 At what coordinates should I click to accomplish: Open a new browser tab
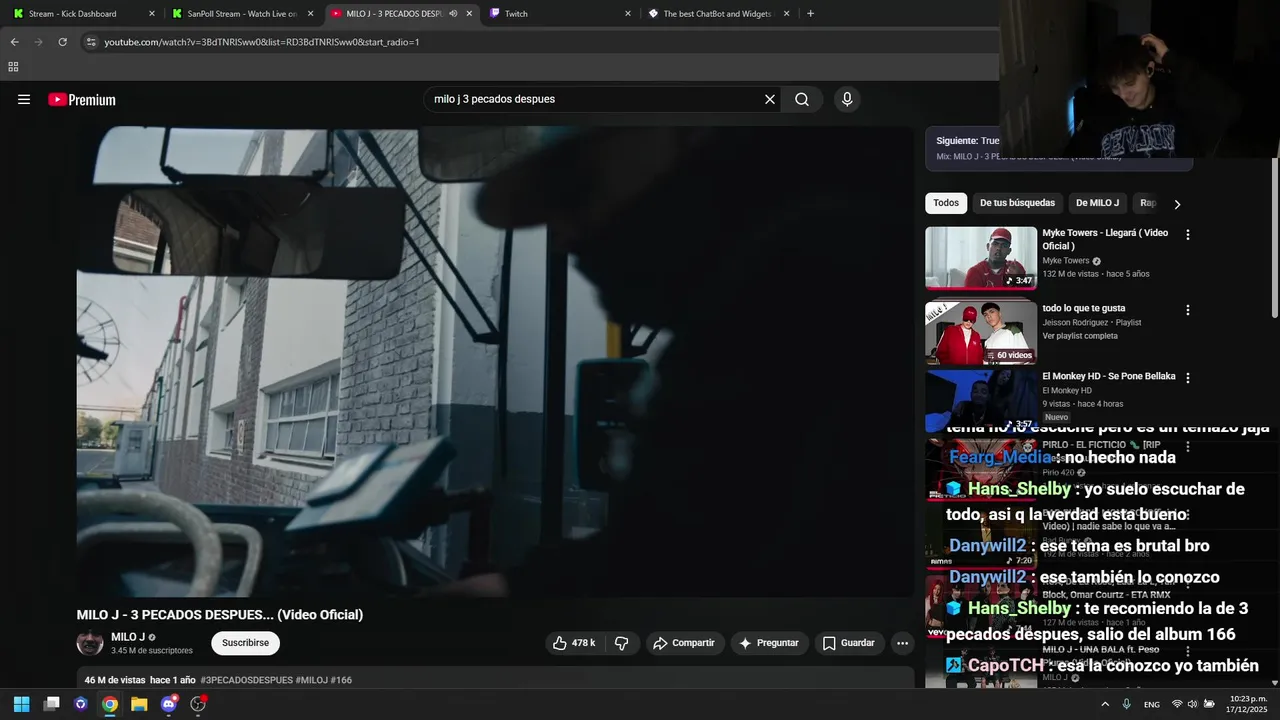click(810, 14)
